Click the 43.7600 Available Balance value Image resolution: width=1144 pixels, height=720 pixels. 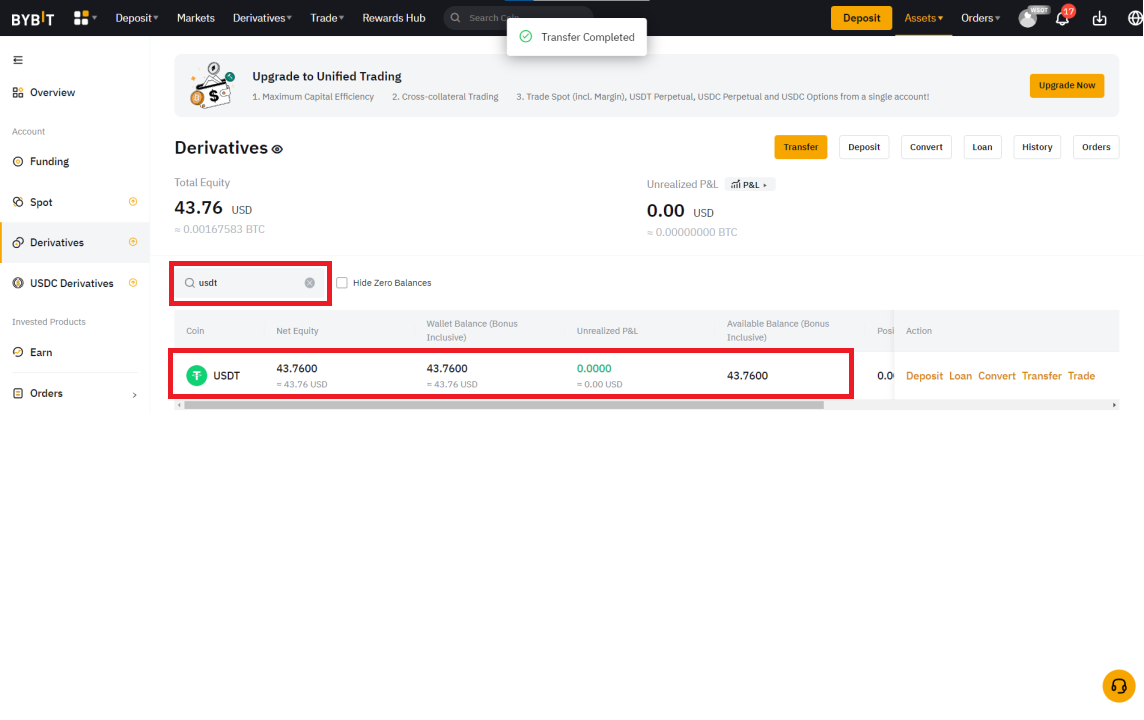click(x=747, y=376)
